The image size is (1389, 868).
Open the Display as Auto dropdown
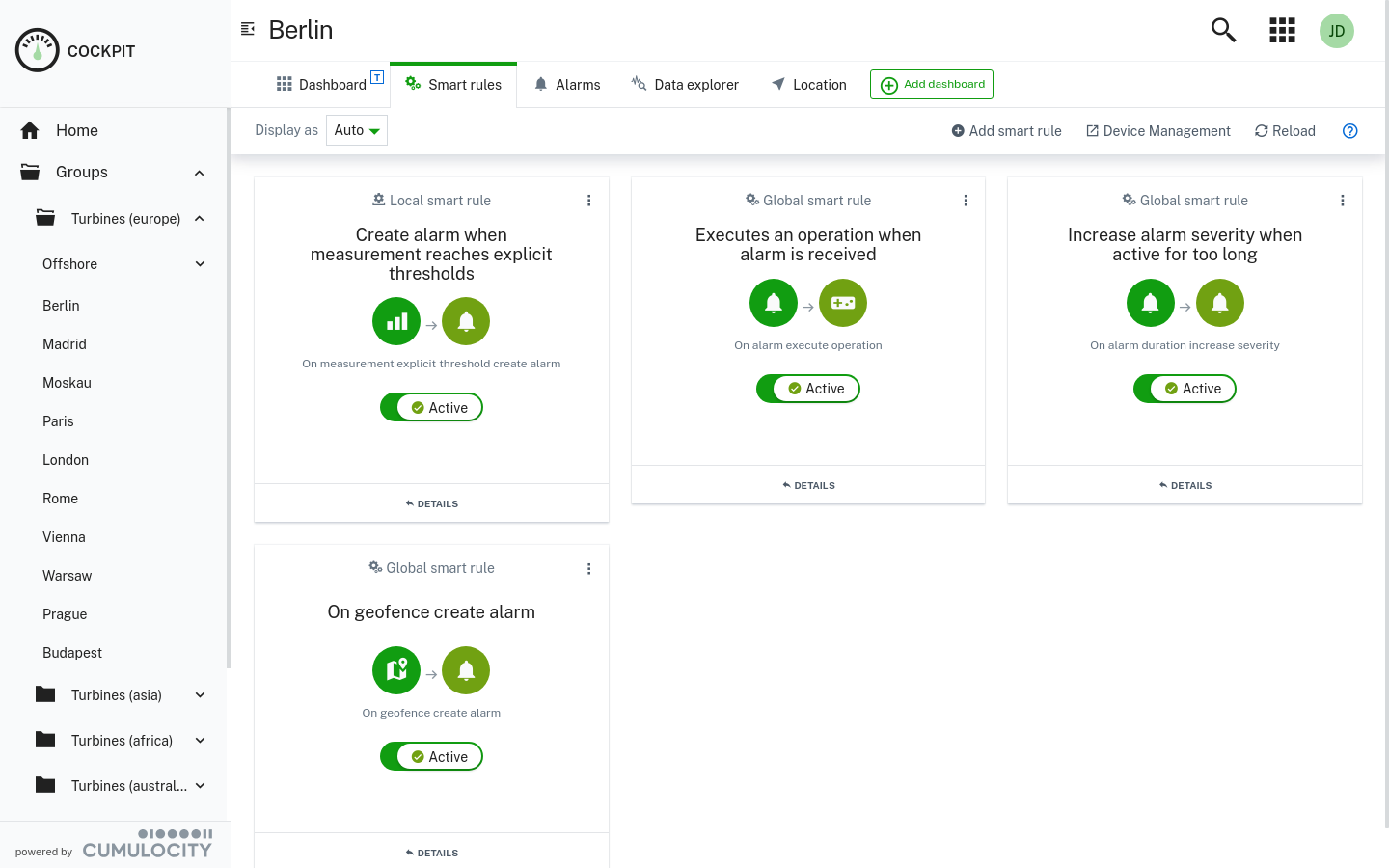pyautogui.click(x=356, y=129)
